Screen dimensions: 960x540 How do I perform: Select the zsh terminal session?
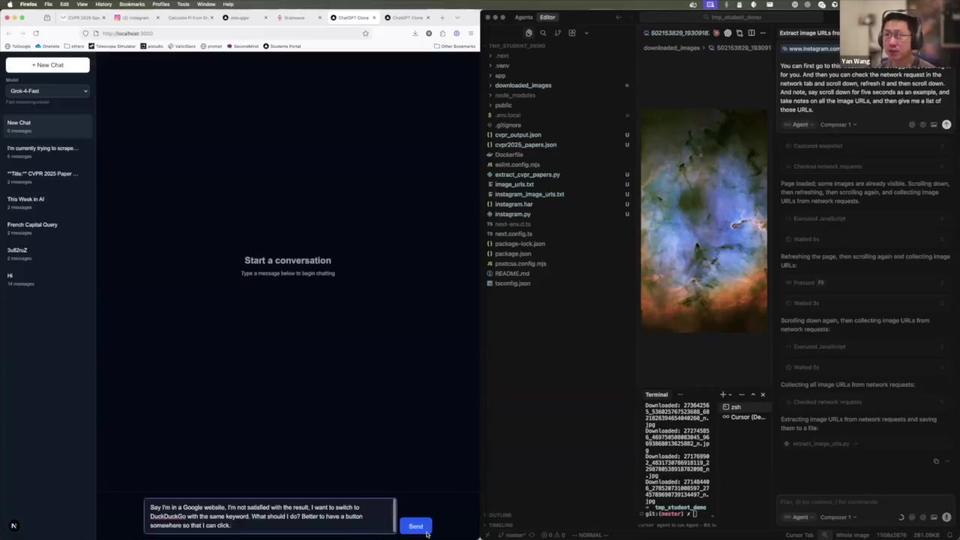(744, 407)
